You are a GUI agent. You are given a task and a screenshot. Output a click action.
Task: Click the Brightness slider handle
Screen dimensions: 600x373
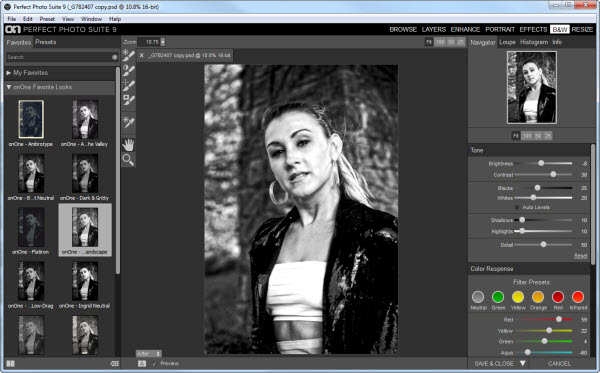[x=541, y=163]
